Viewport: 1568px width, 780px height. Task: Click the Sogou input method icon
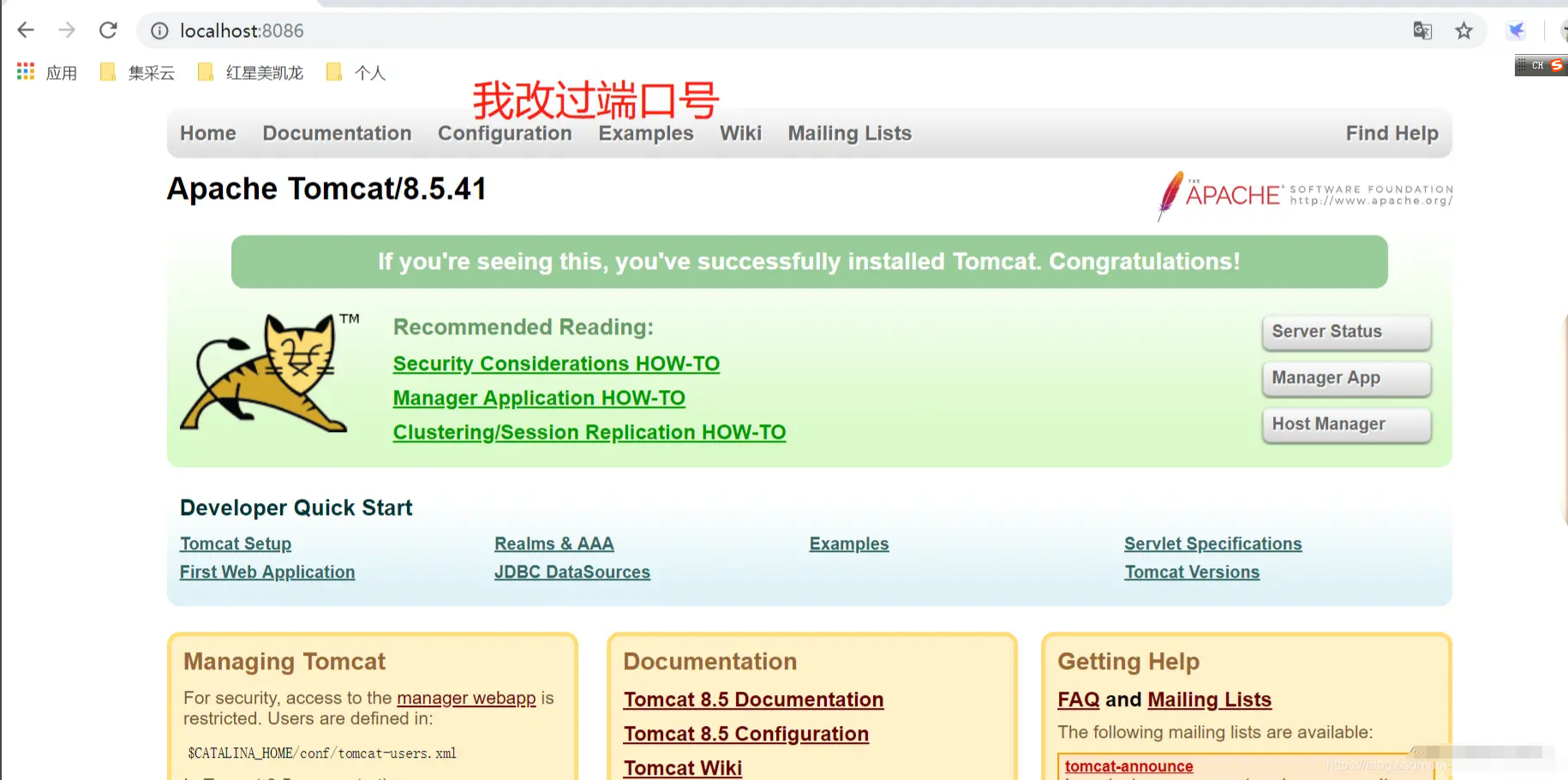(x=1557, y=65)
